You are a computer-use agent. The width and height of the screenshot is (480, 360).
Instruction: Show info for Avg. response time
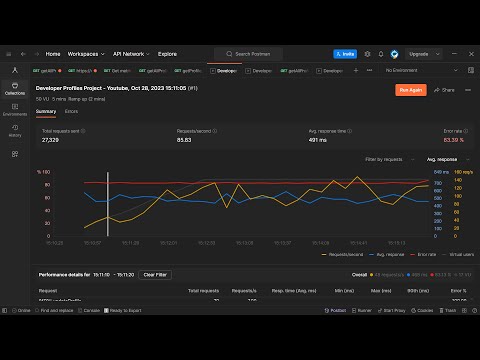pyautogui.click(x=350, y=131)
